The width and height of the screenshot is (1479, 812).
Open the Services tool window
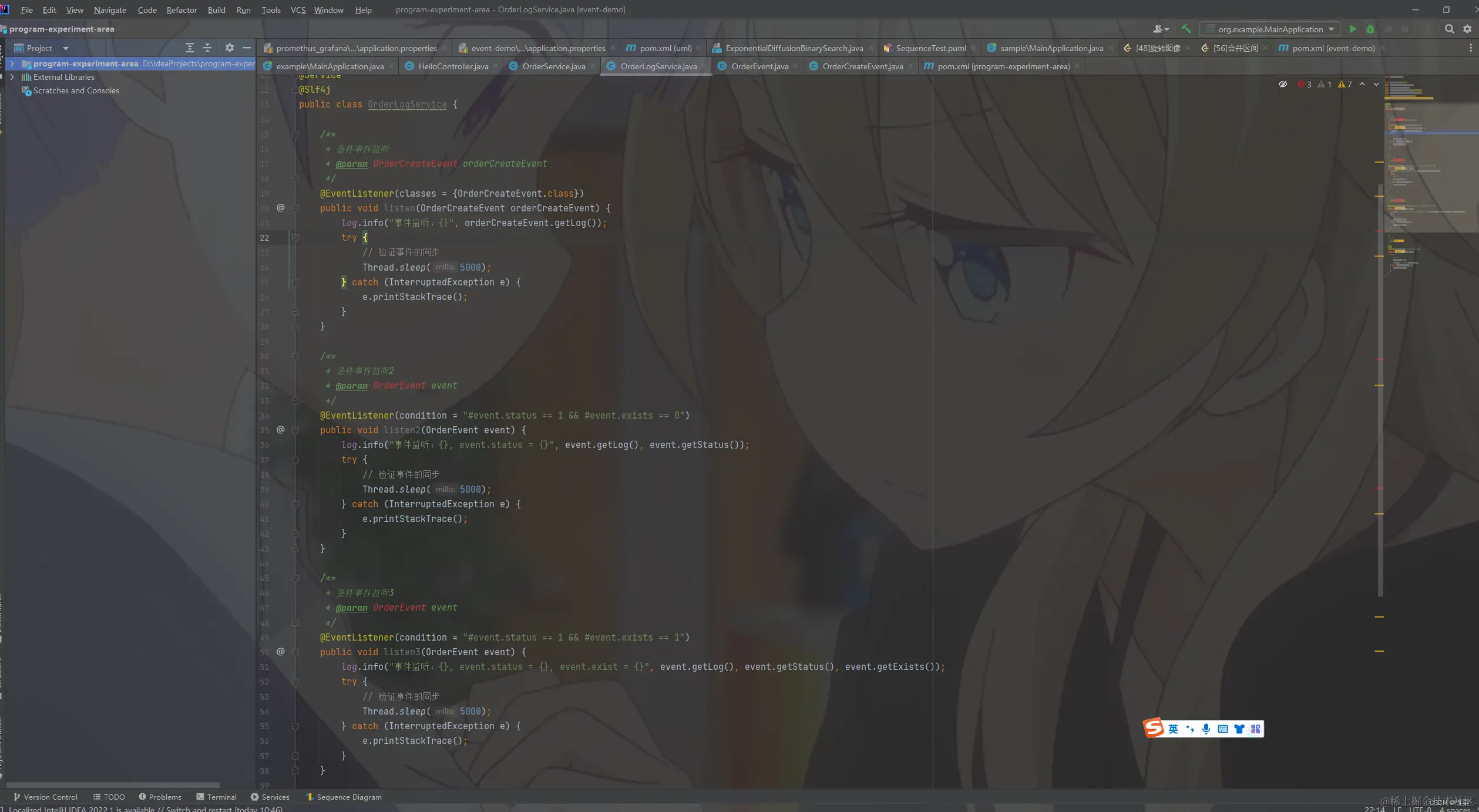point(270,797)
